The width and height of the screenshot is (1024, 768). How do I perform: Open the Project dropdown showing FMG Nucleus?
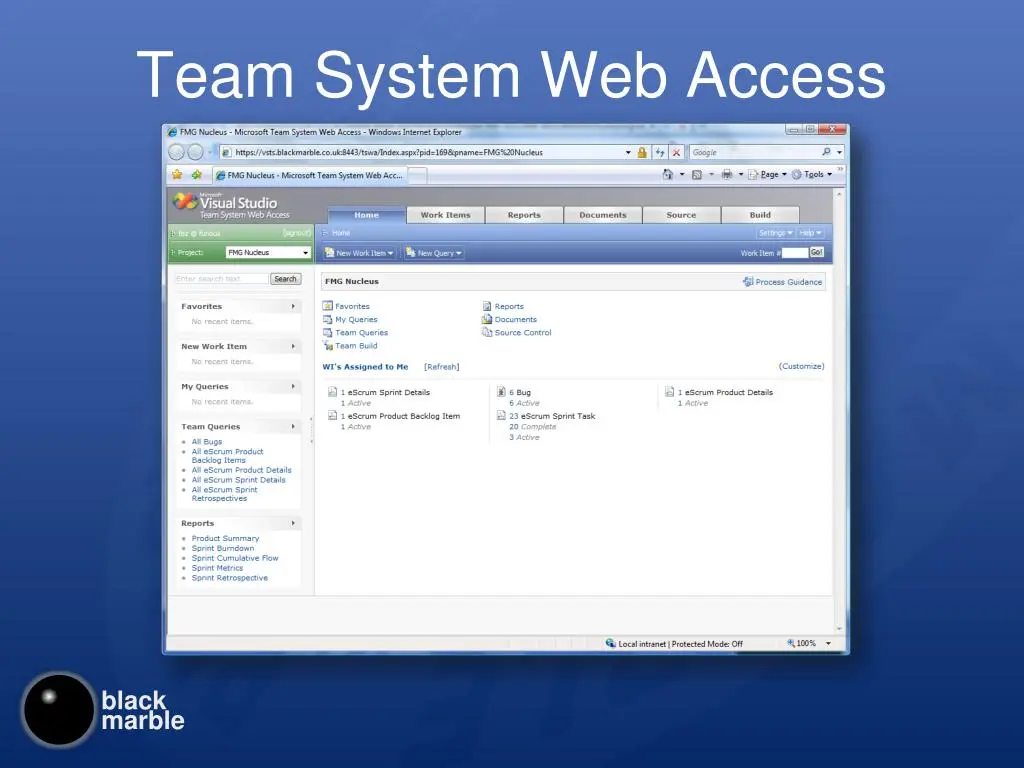pyautogui.click(x=268, y=253)
